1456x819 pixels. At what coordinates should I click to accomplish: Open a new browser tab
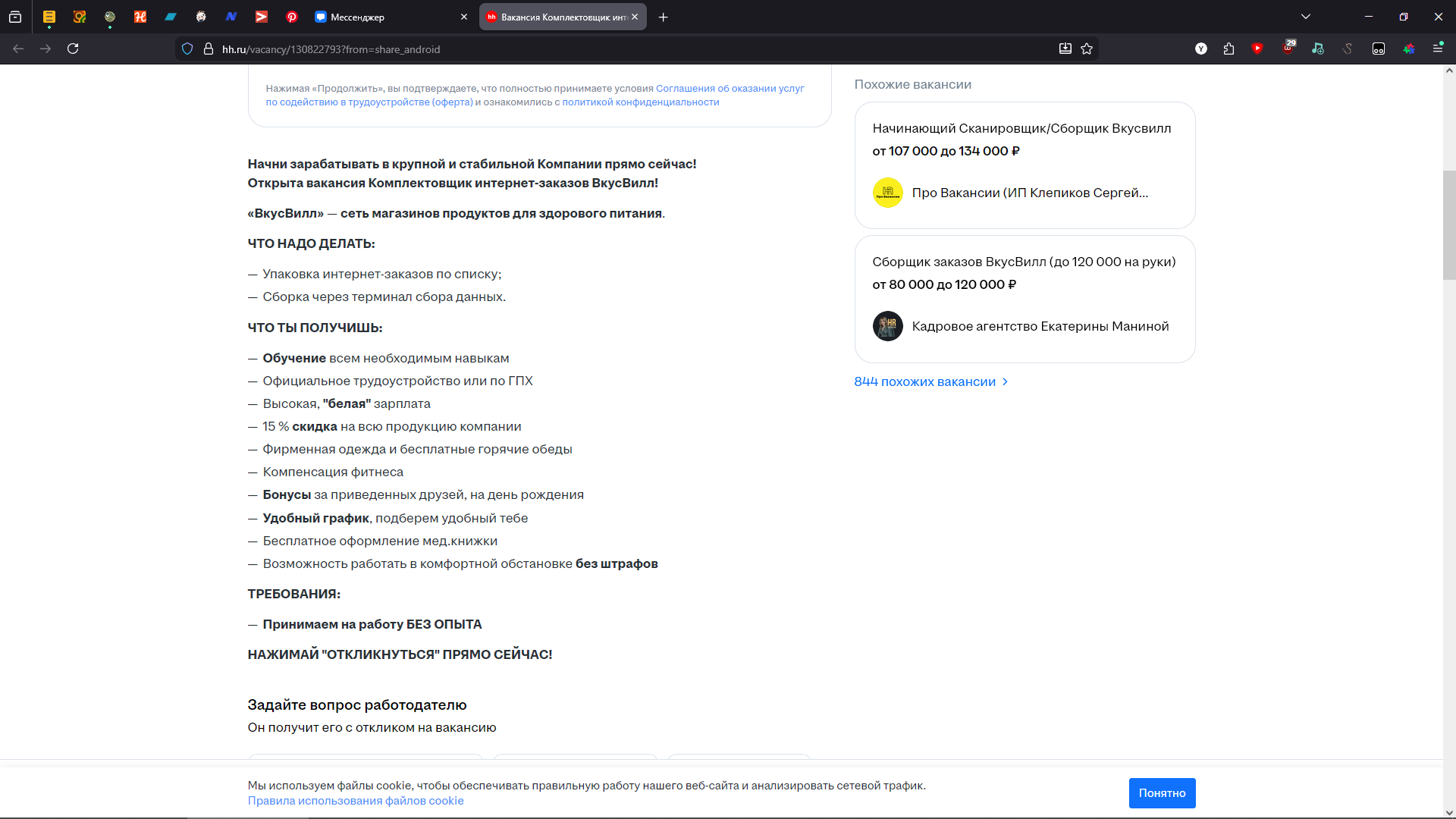(x=664, y=17)
